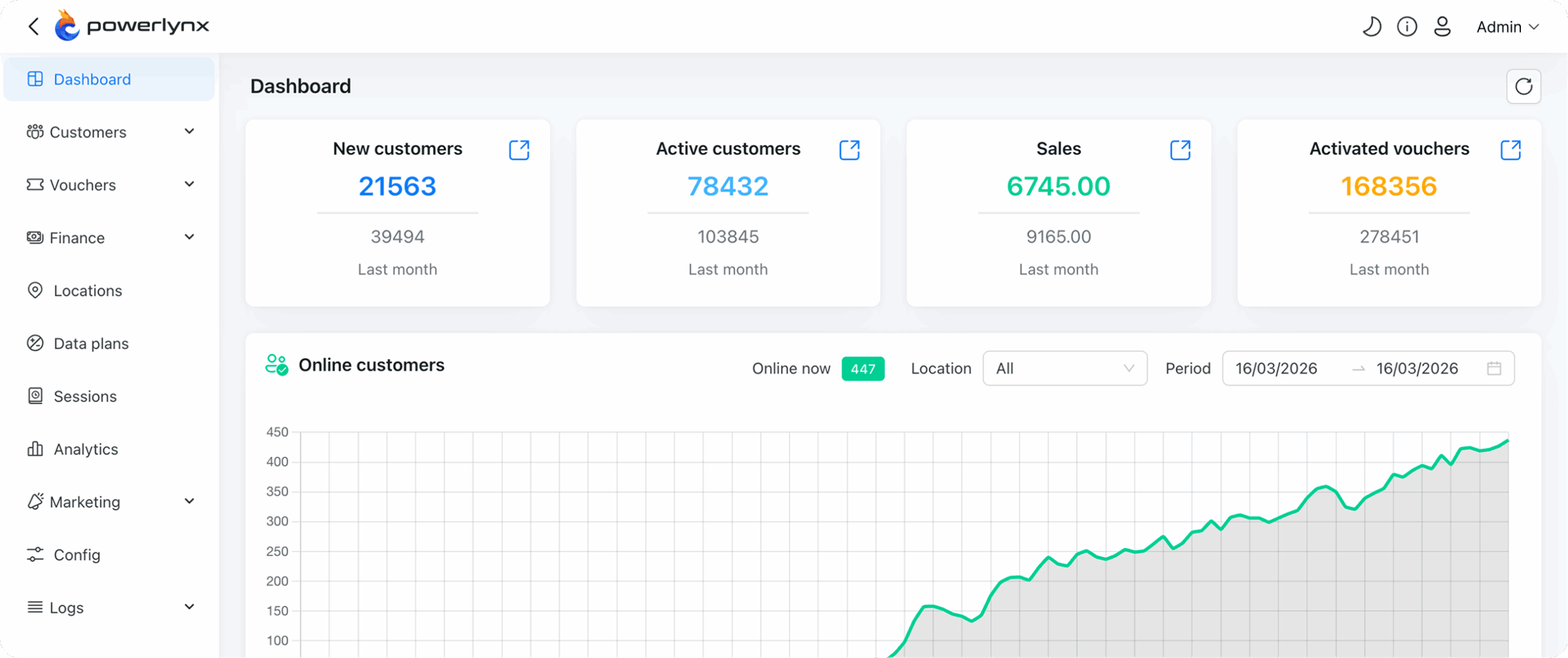The width and height of the screenshot is (1568, 658).
Task: Open Activated vouchers details icon
Action: [1510, 150]
